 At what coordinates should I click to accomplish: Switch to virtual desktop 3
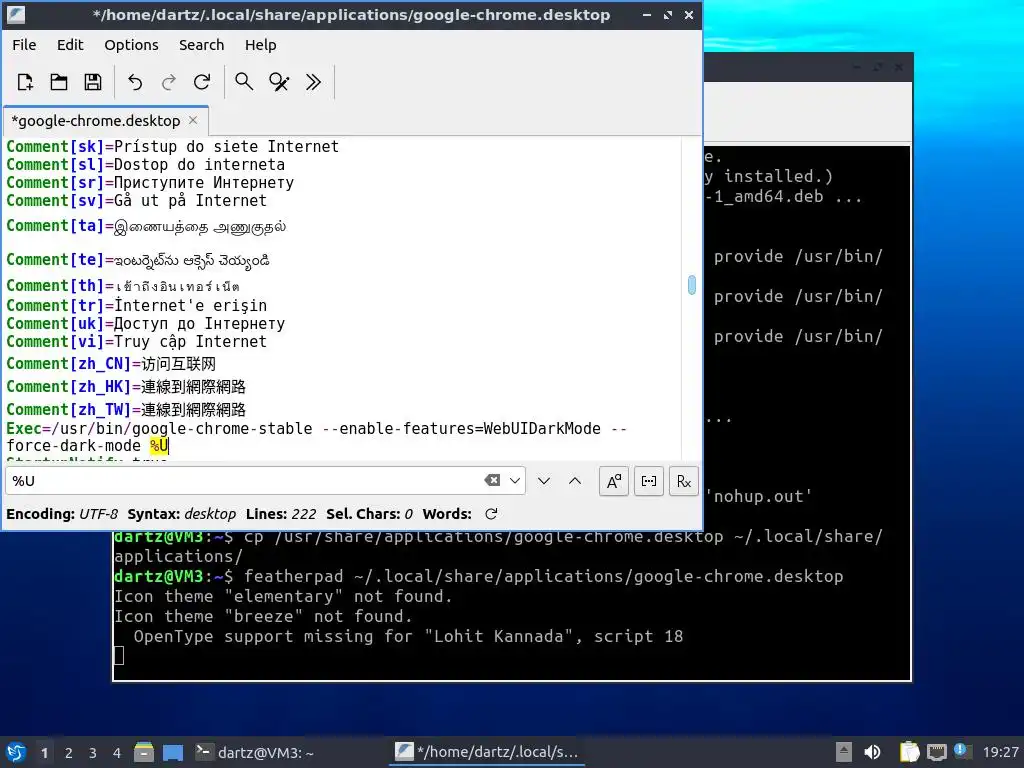point(93,753)
